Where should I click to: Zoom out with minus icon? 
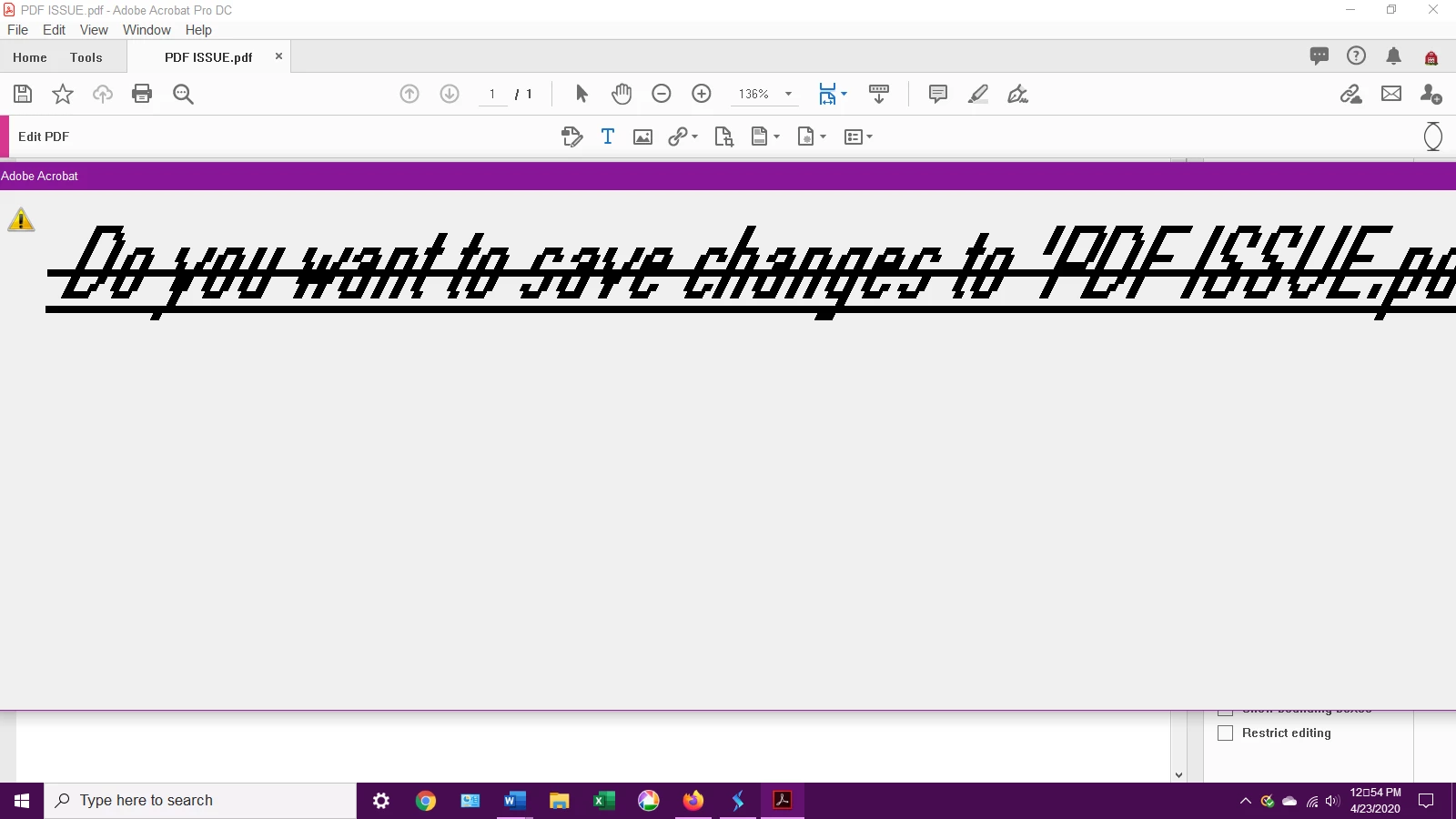pyautogui.click(x=662, y=94)
